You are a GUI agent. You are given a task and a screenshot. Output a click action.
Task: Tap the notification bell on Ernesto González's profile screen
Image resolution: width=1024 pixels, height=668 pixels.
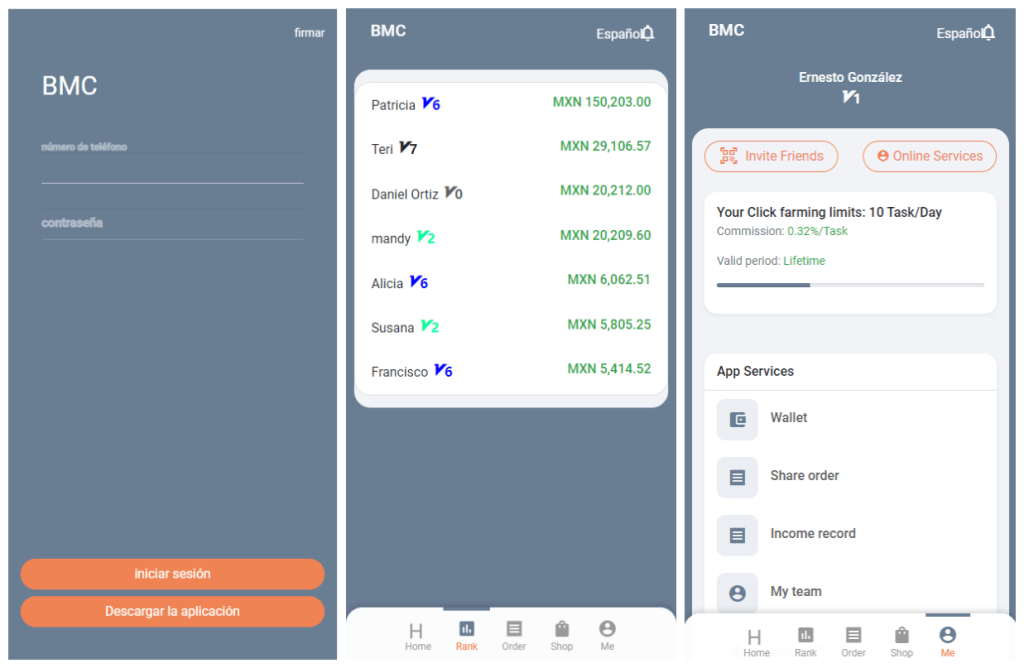[x=988, y=33]
